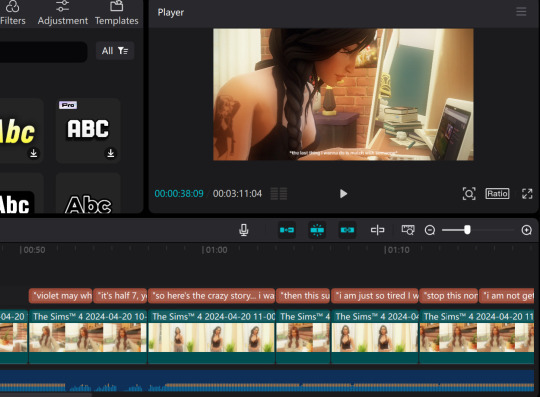
Task: Click the 01:10 ruler marker
Action: pos(397,250)
